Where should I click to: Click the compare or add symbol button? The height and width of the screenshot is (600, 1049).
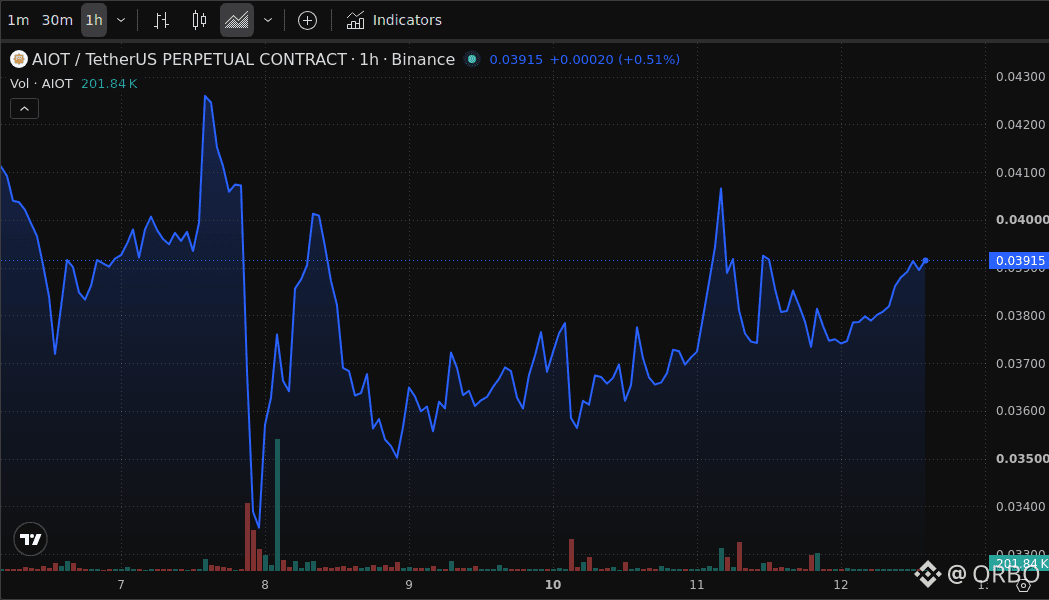pos(307,20)
